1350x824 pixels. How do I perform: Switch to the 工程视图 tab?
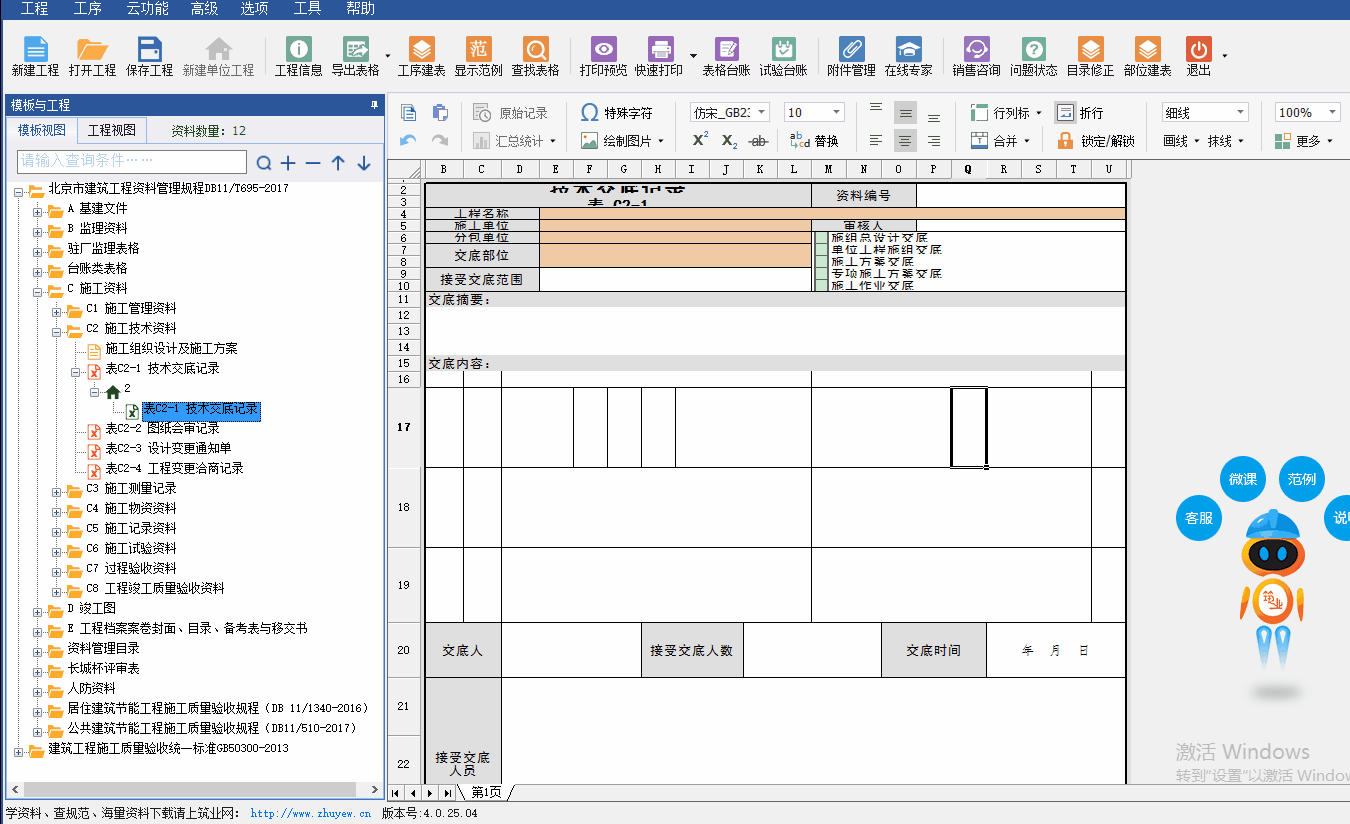111,130
